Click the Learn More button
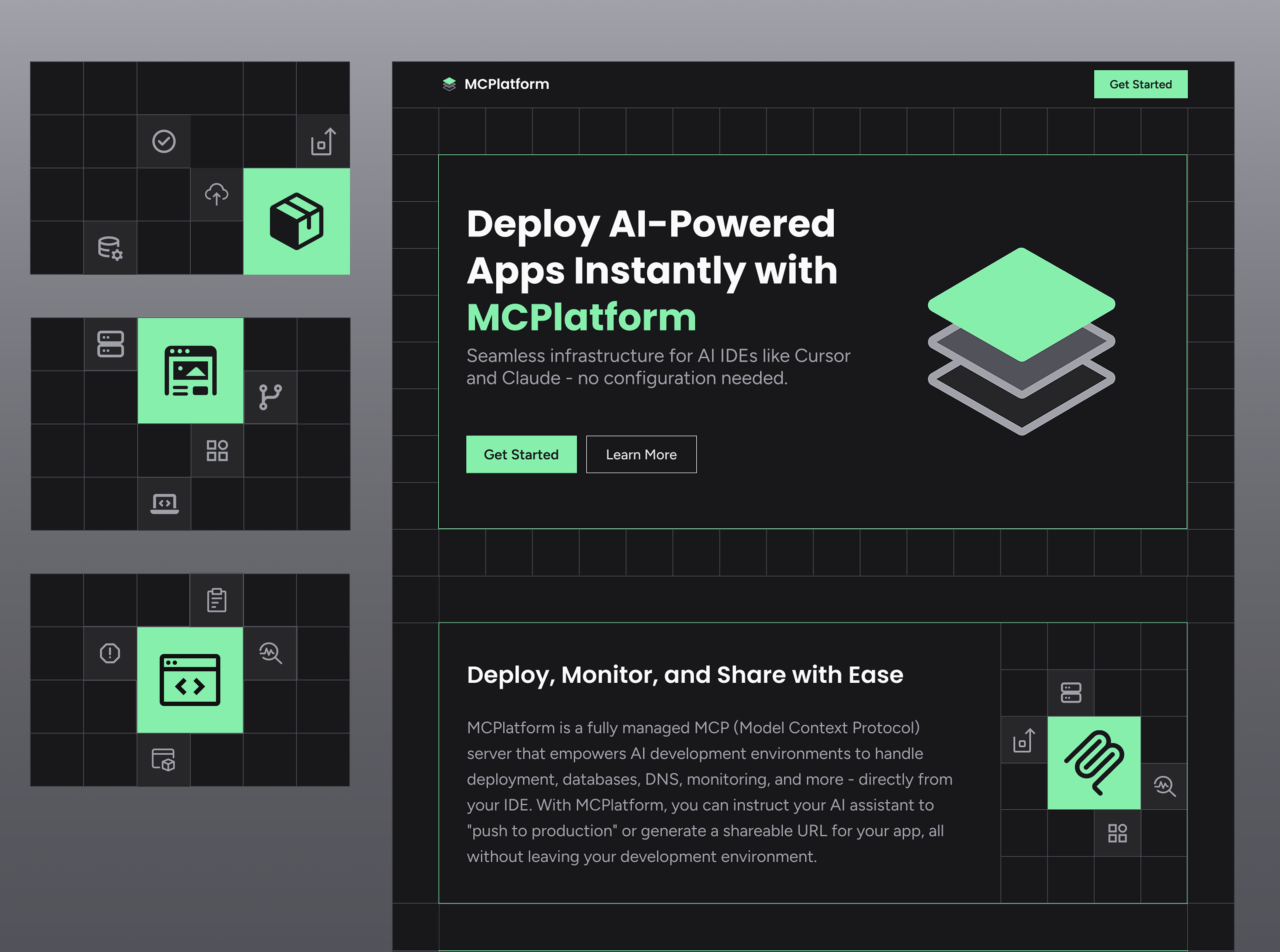Image resolution: width=1280 pixels, height=952 pixels. (x=641, y=454)
